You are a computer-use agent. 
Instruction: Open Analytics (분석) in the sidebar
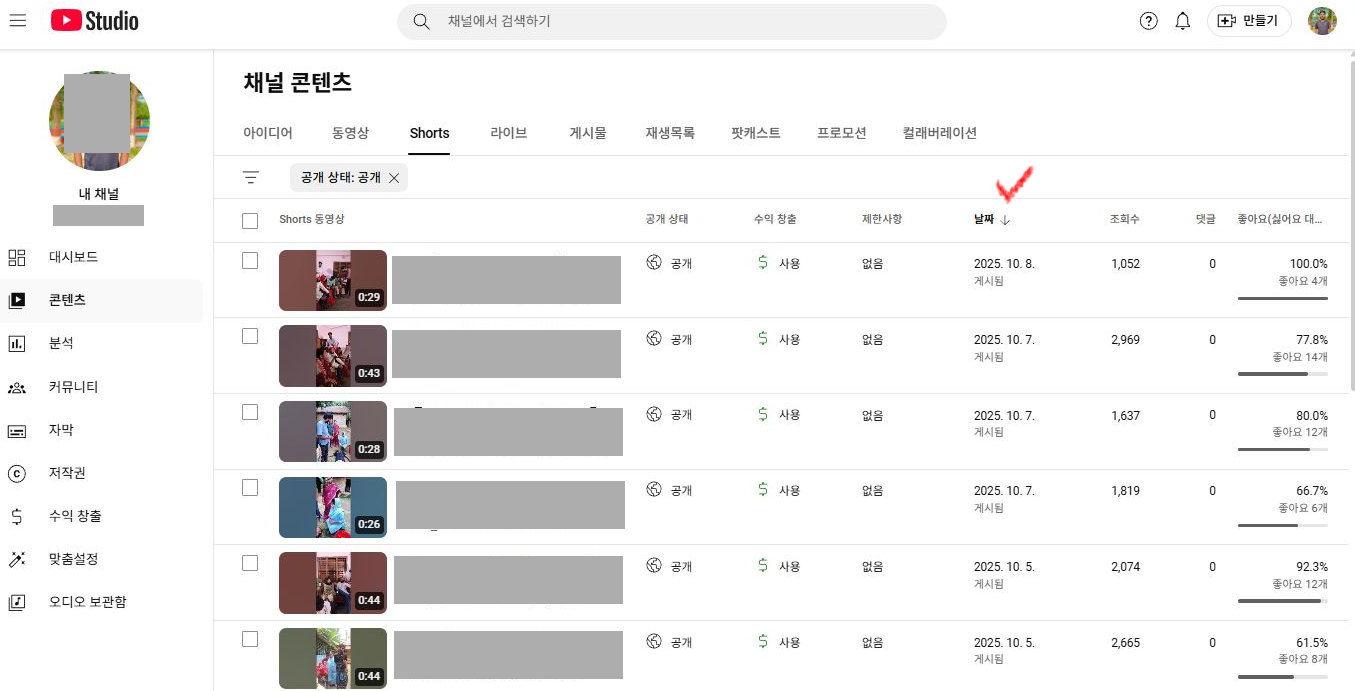point(61,343)
